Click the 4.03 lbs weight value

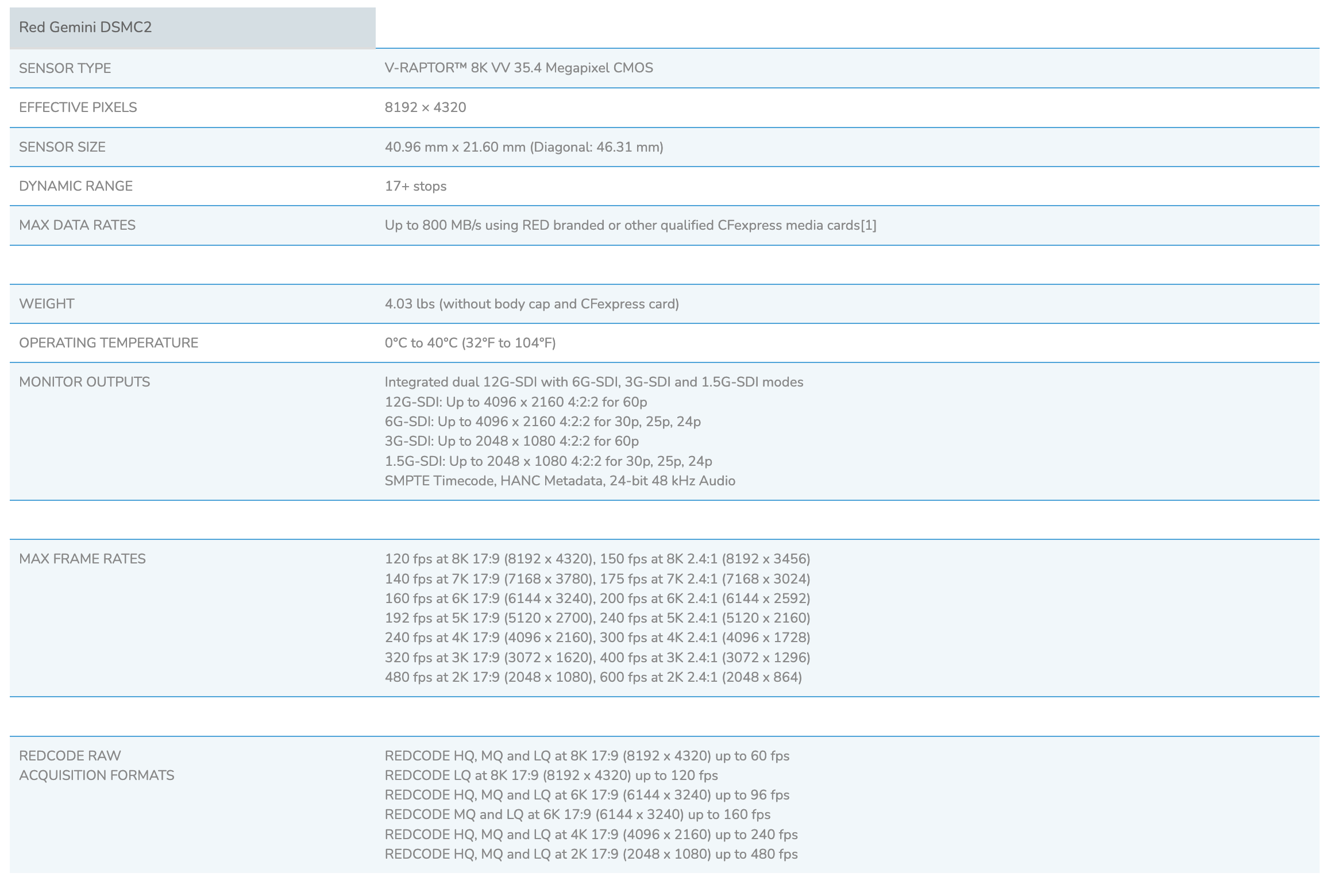(532, 304)
